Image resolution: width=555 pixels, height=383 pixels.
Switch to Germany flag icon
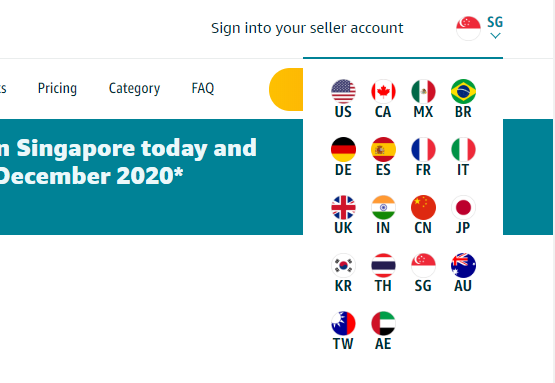tap(343, 149)
